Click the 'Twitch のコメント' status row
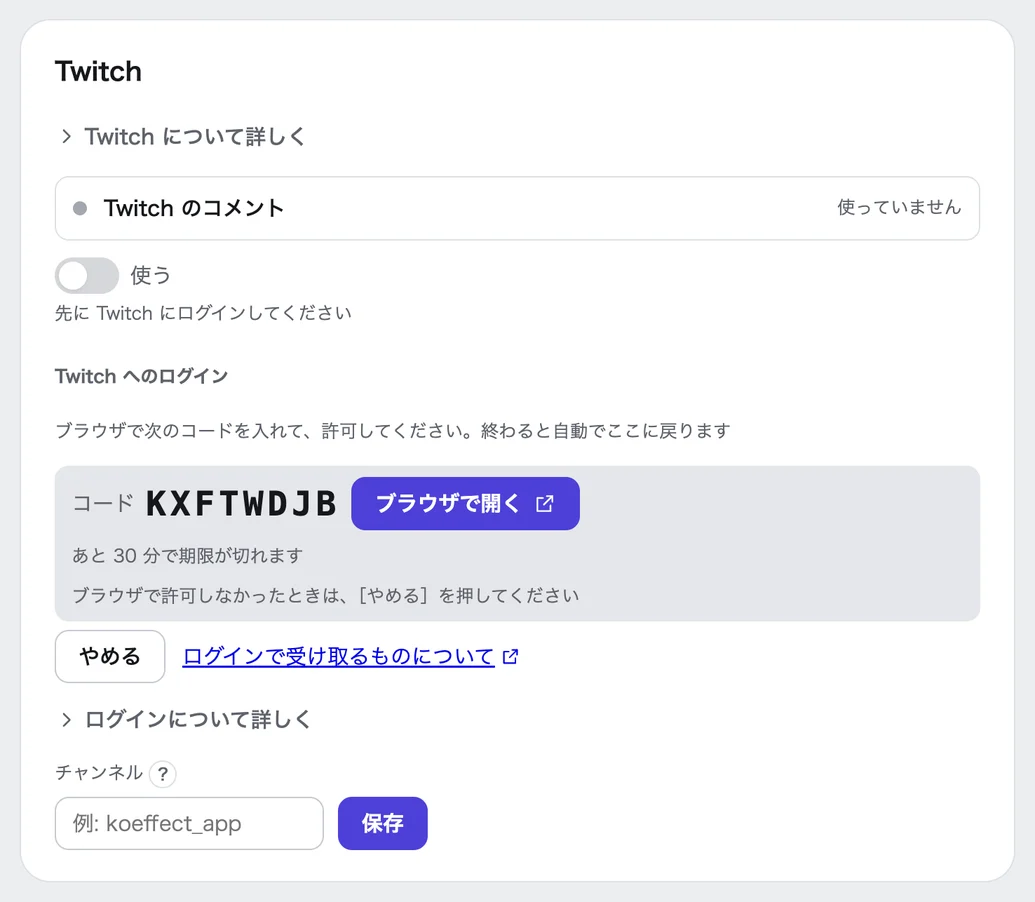 517,209
